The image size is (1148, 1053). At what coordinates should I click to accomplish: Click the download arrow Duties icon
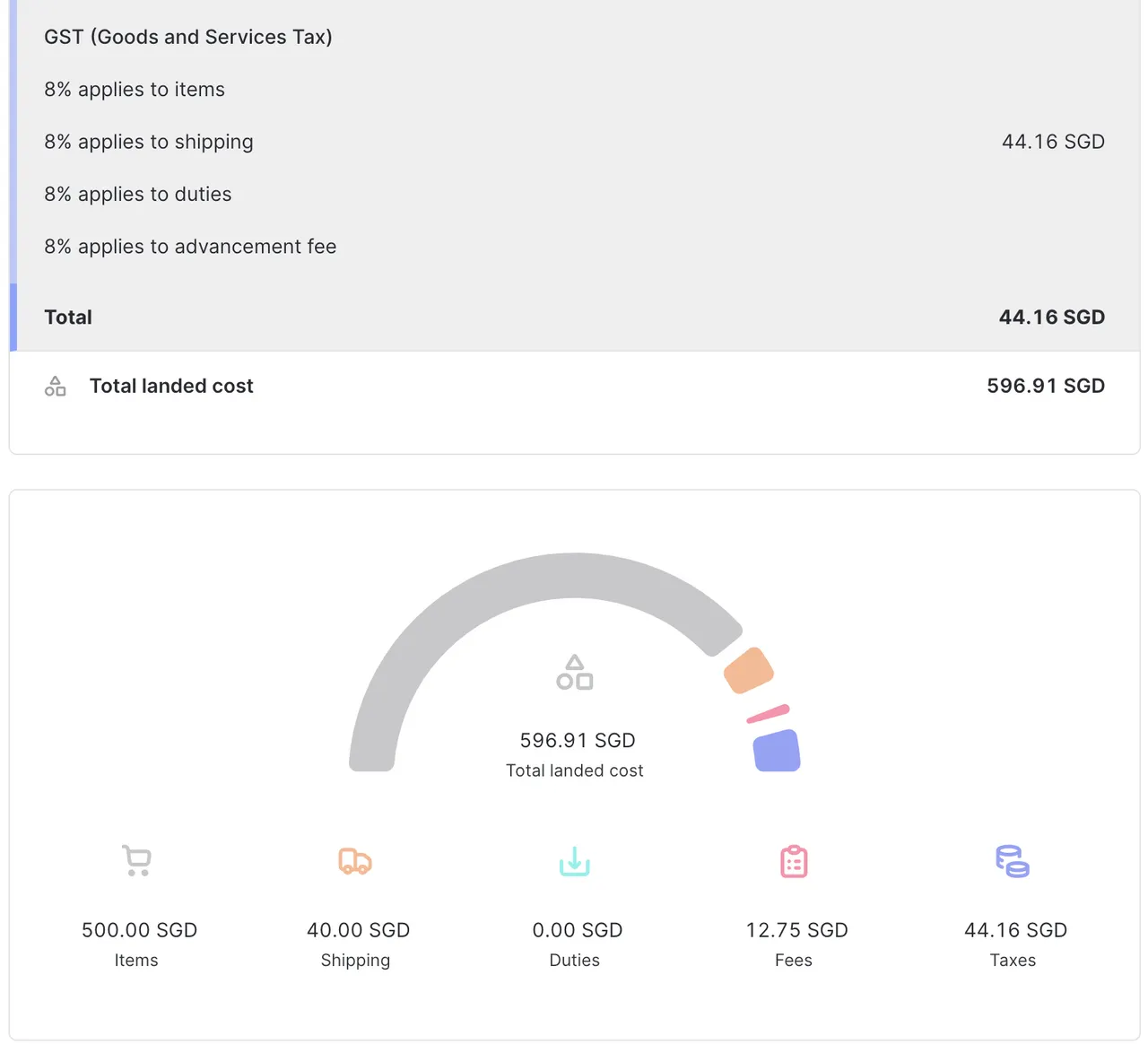574,861
